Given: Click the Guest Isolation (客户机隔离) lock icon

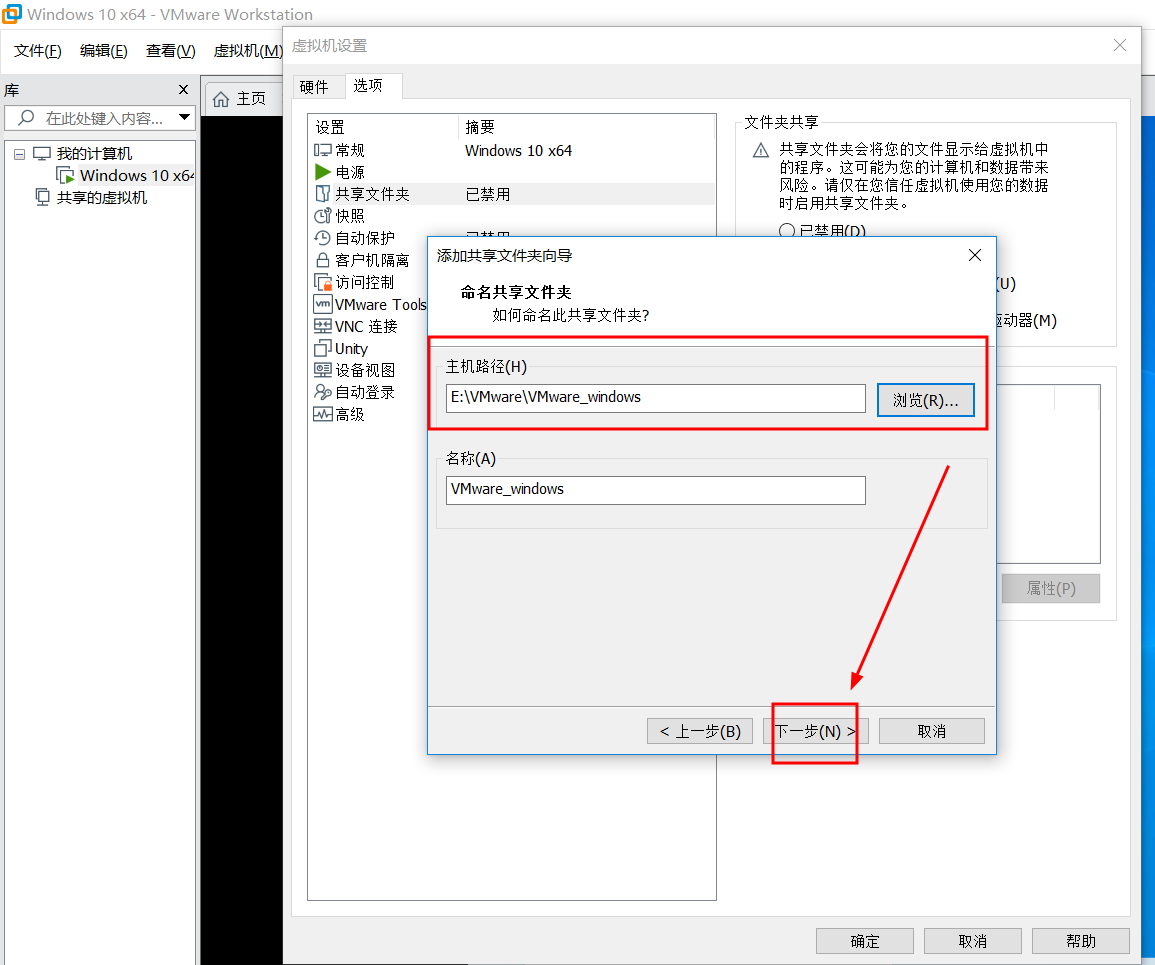Looking at the screenshot, I should click(322, 260).
